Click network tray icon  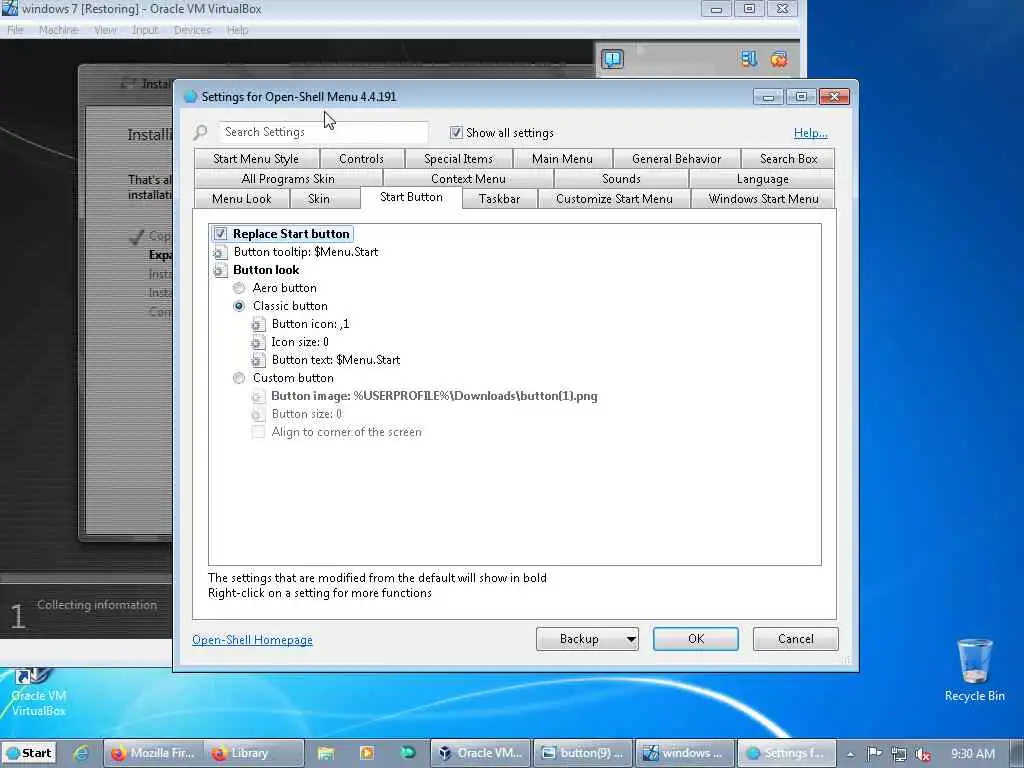pyautogui.click(x=899, y=754)
